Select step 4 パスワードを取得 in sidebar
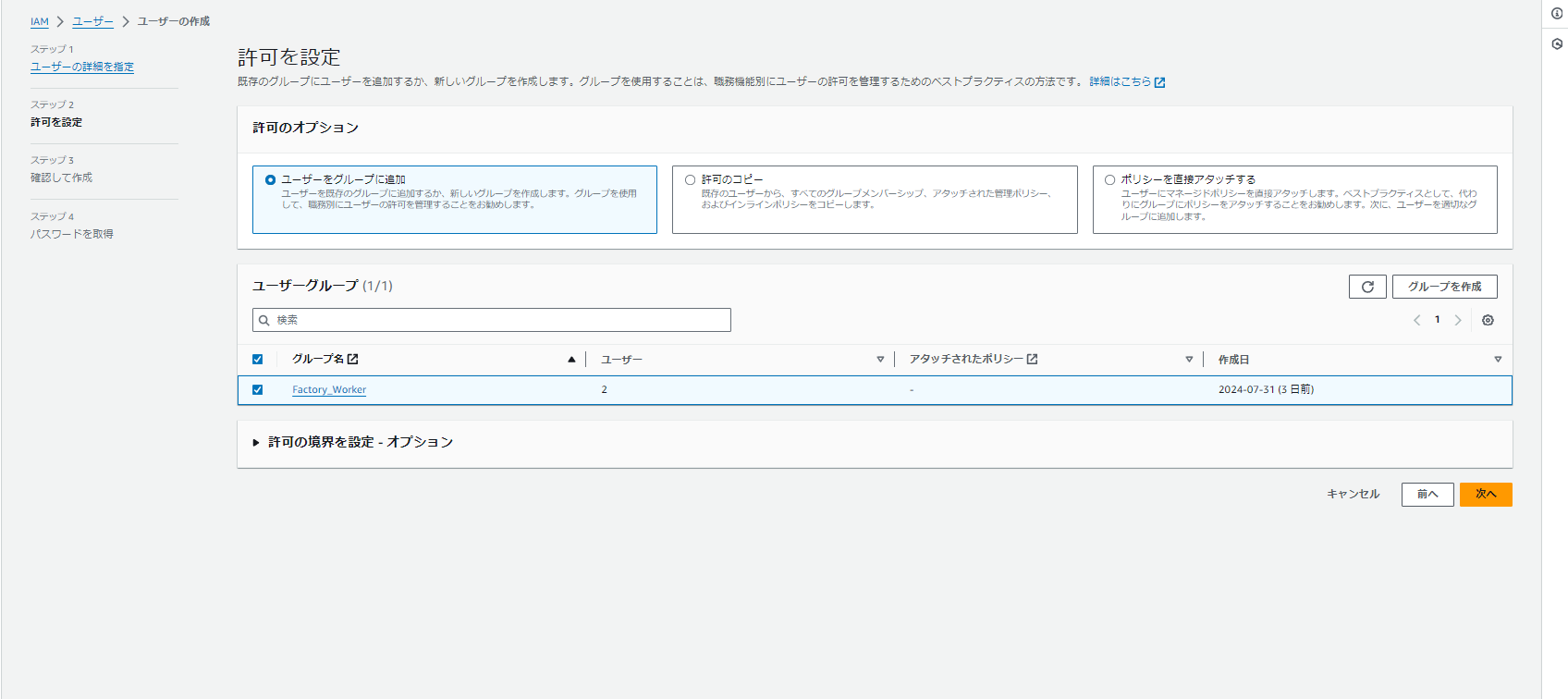Screen dimensions: 1568x699 click(72, 234)
